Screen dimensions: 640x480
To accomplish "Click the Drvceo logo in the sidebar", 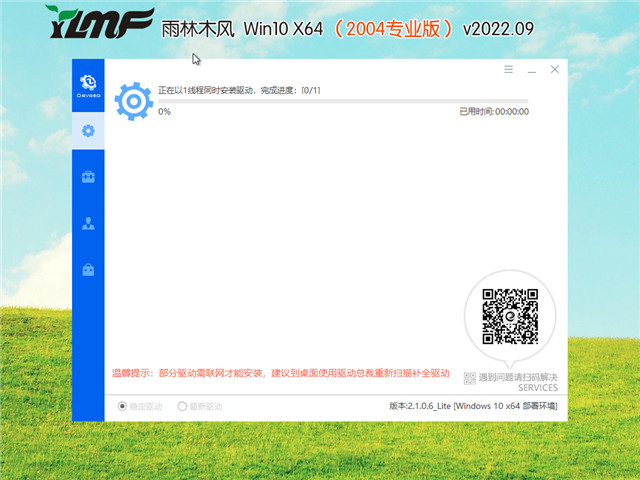I will pos(88,86).
